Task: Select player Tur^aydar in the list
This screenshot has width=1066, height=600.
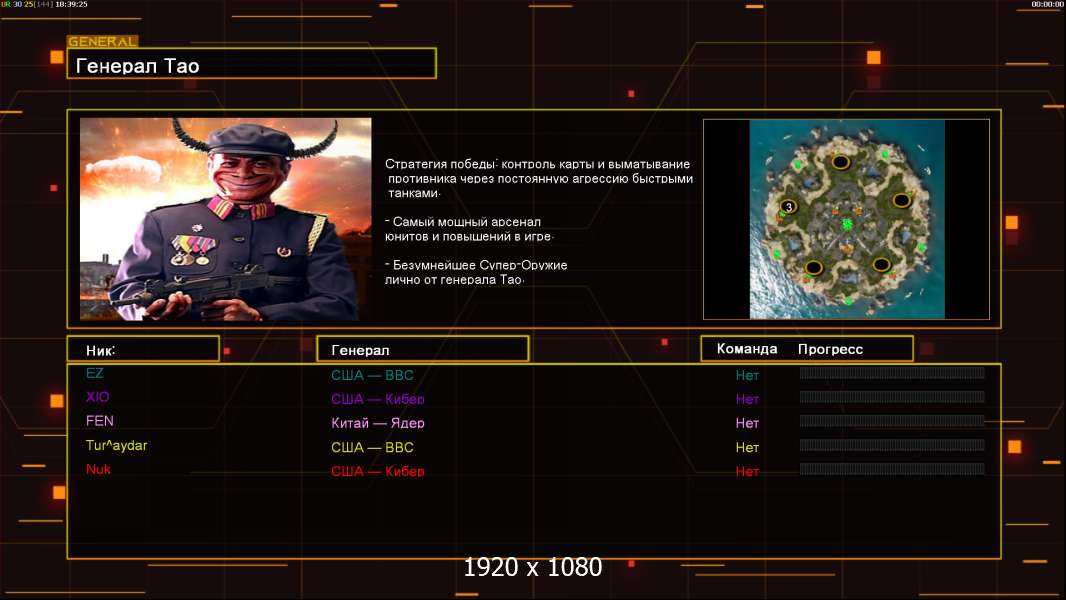Action: [x=116, y=445]
